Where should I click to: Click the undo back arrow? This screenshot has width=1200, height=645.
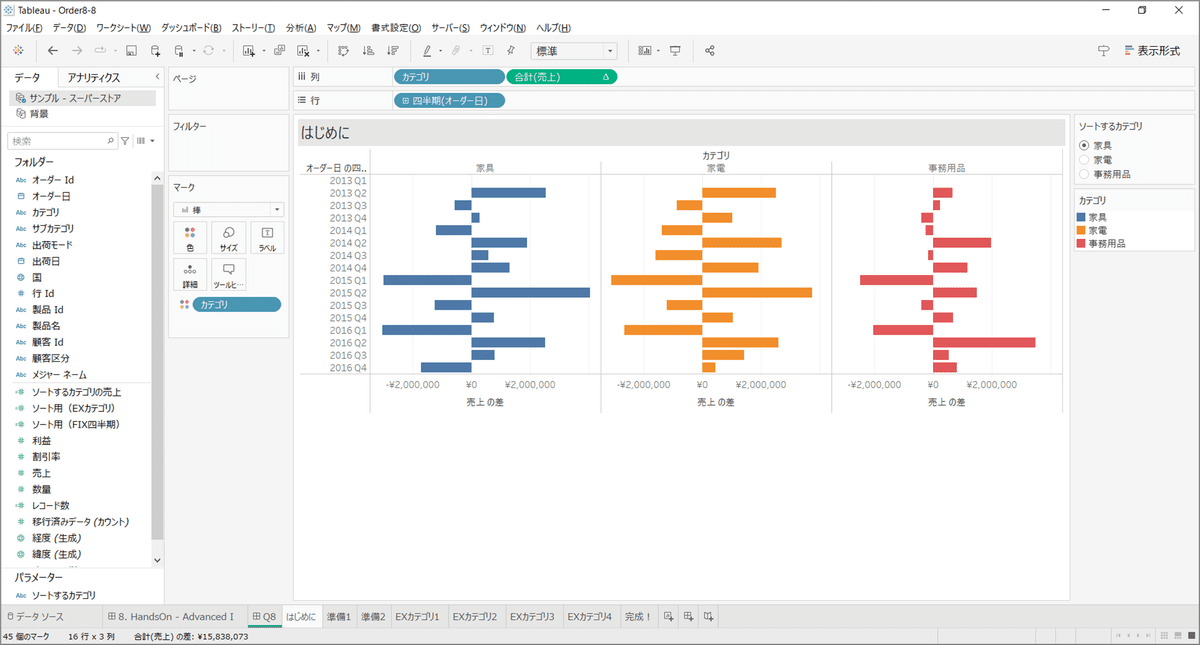(x=53, y=50)
